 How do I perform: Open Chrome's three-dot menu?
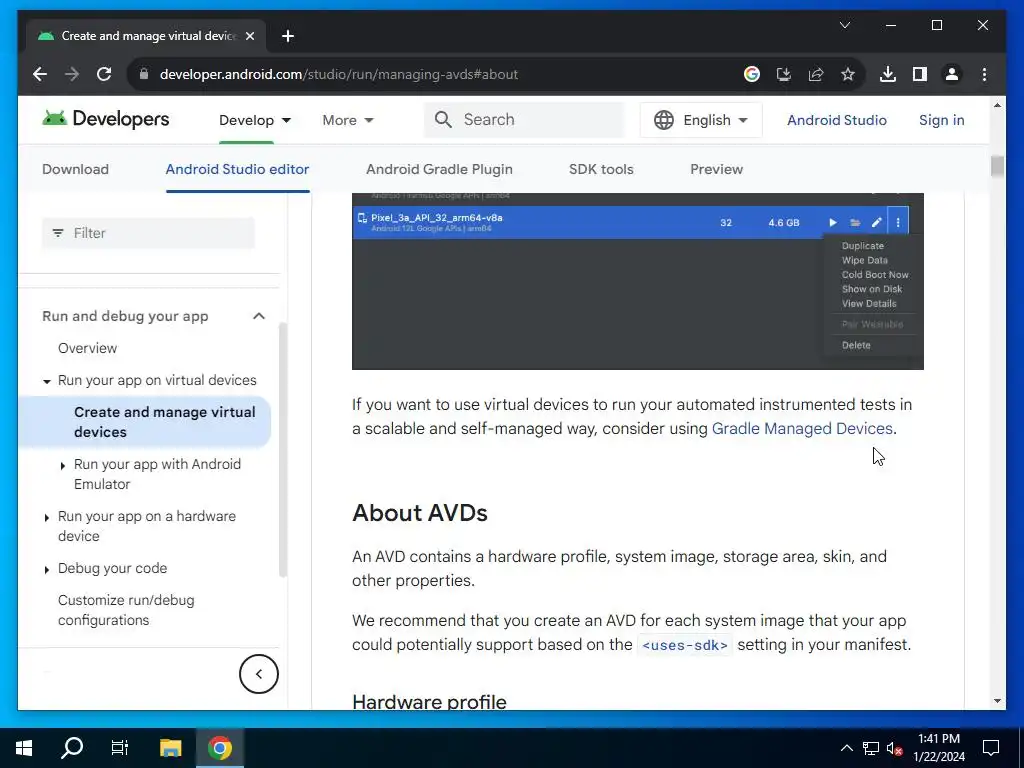[984, 74]
